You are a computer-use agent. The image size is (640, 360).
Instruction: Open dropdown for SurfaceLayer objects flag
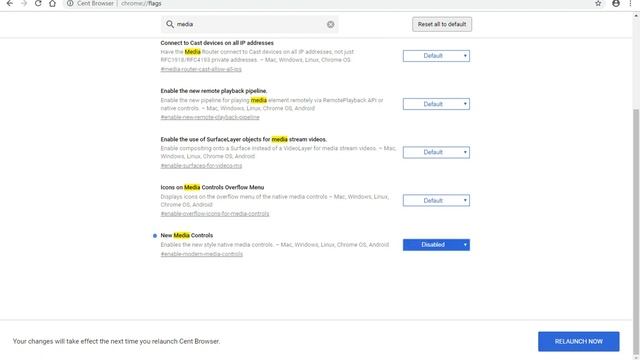click(x=436, y=152)
